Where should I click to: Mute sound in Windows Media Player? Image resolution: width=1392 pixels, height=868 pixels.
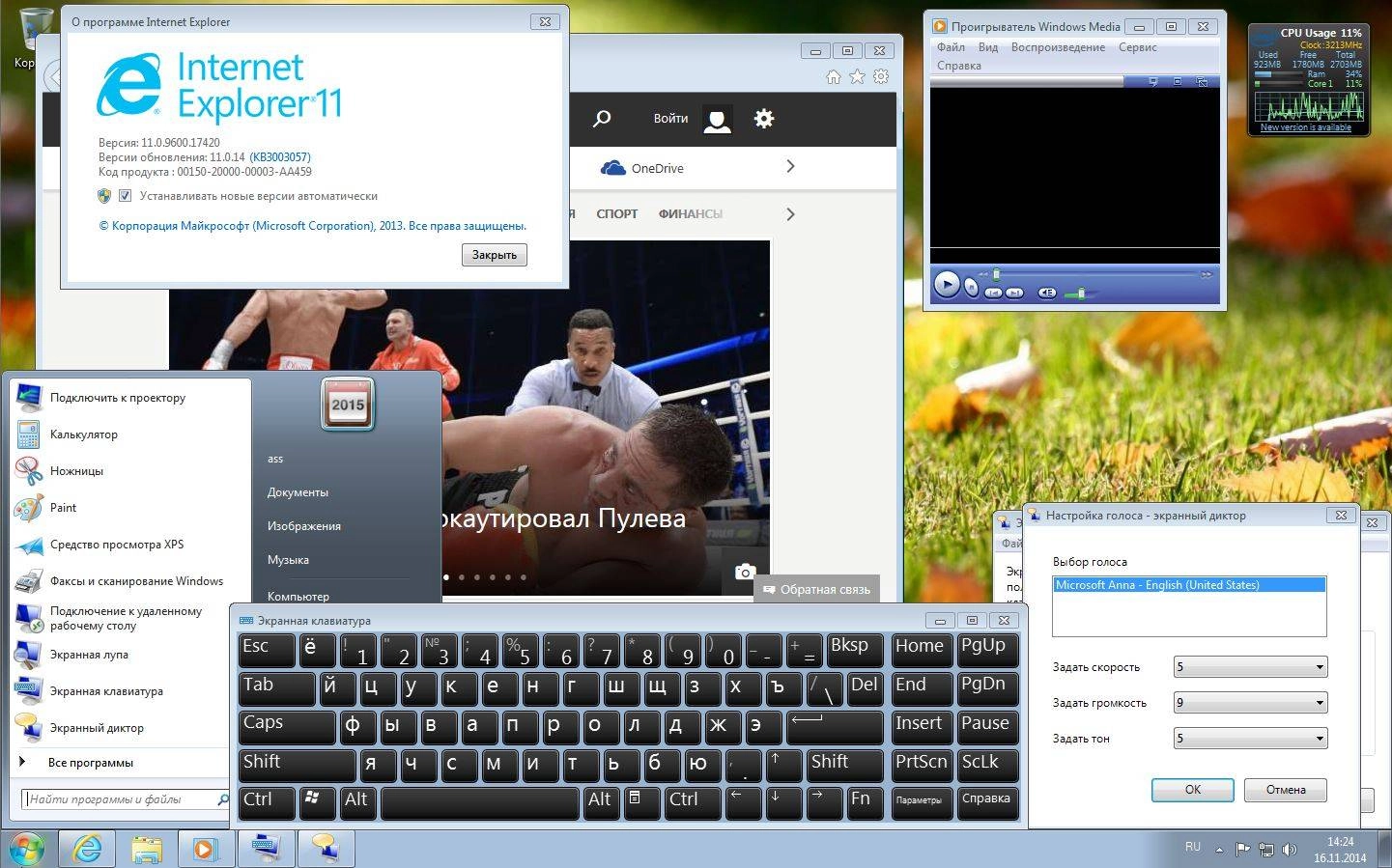click(x=1047, y=293)
